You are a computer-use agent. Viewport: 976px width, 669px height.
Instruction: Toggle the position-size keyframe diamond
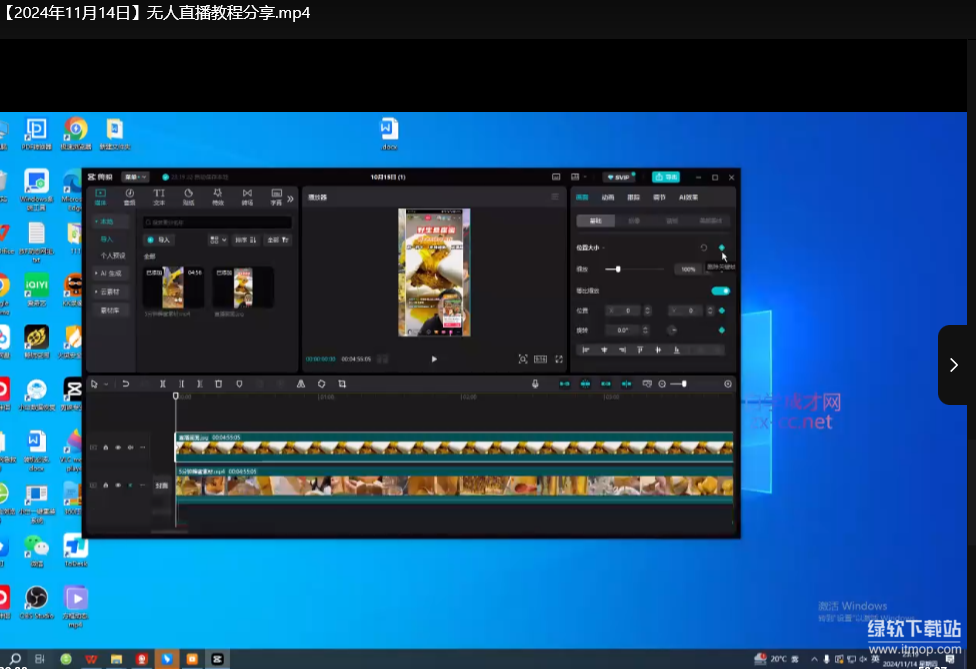(722, 248)
